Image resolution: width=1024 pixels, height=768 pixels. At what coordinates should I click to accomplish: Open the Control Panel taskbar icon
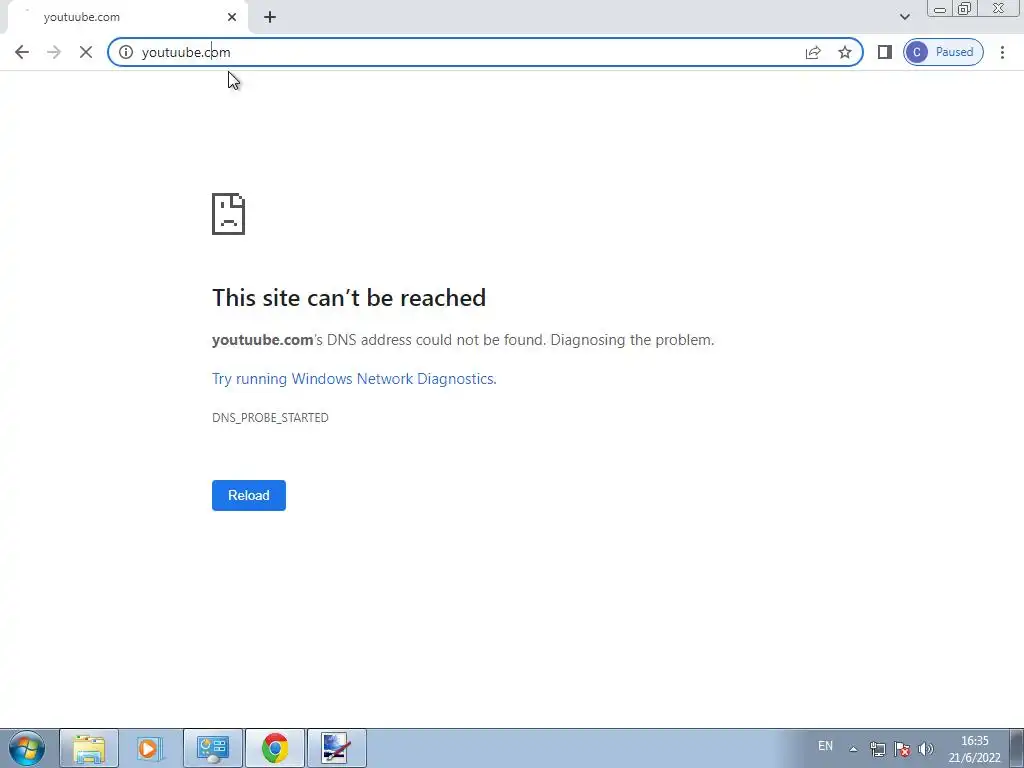coord(213,748)
